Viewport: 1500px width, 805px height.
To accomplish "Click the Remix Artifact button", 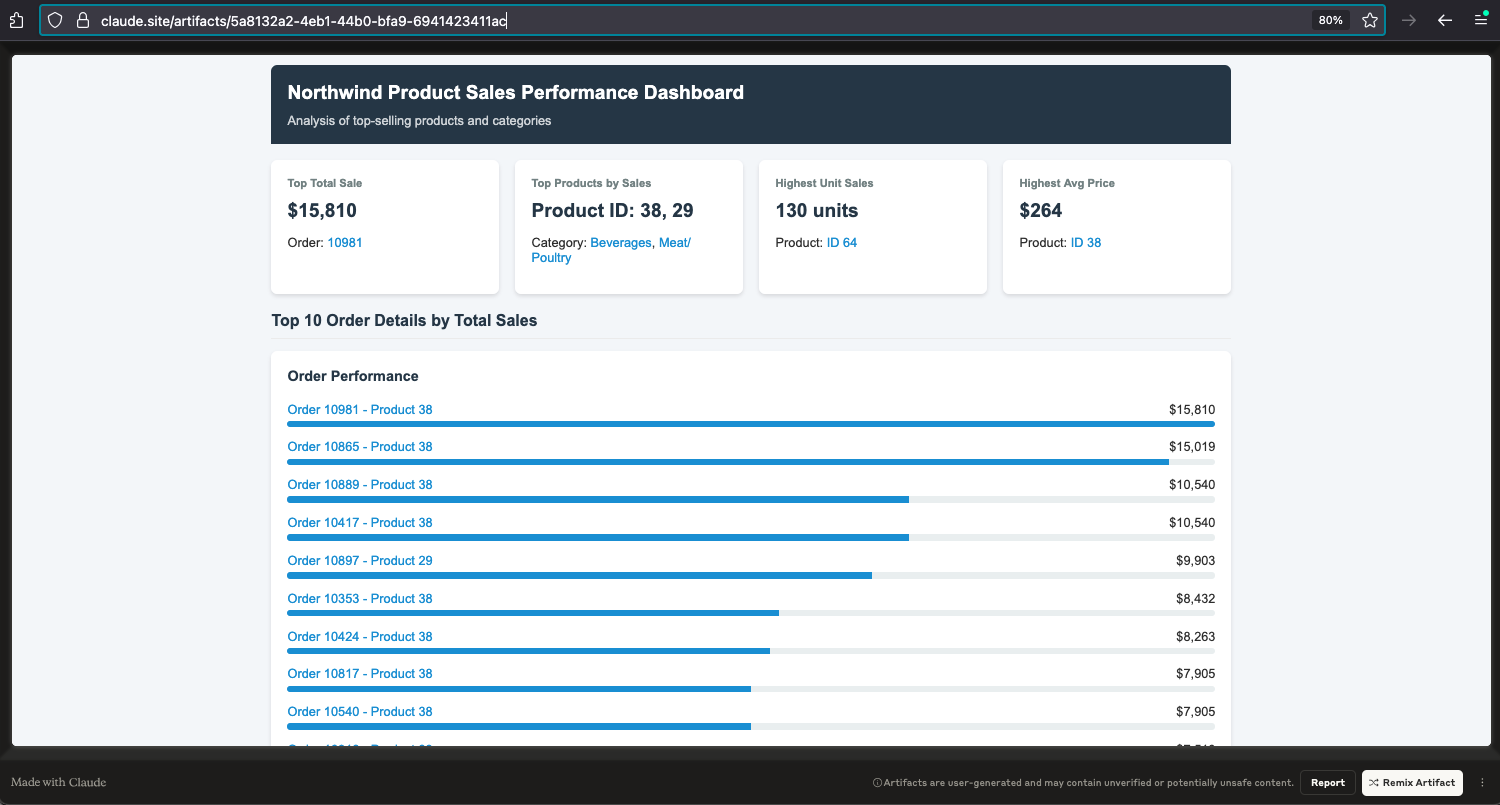I will (x=1412, y=783).
